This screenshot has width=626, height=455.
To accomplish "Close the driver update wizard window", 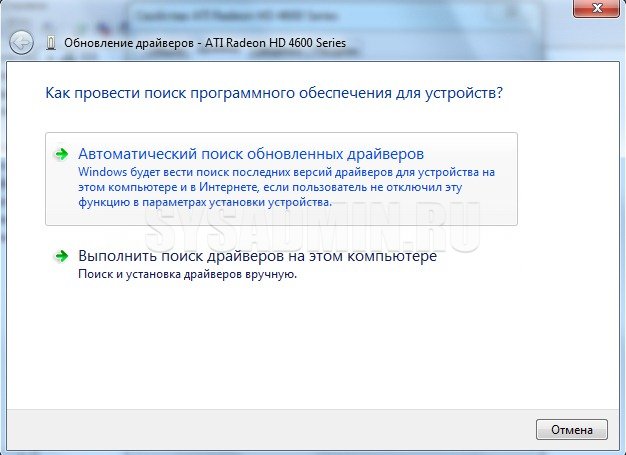I will [599, 10].
